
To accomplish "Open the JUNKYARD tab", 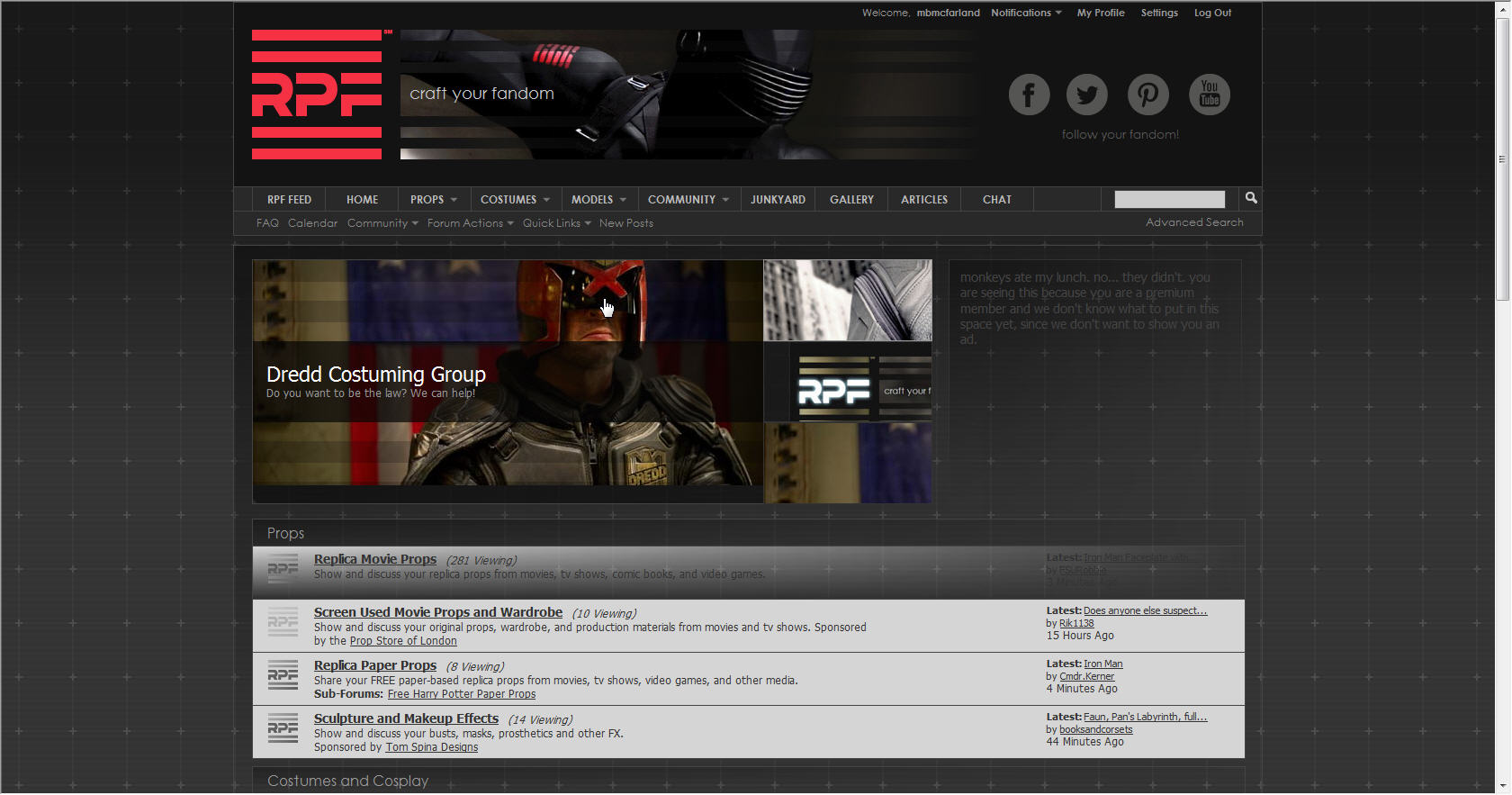I will tap(778, 200).
